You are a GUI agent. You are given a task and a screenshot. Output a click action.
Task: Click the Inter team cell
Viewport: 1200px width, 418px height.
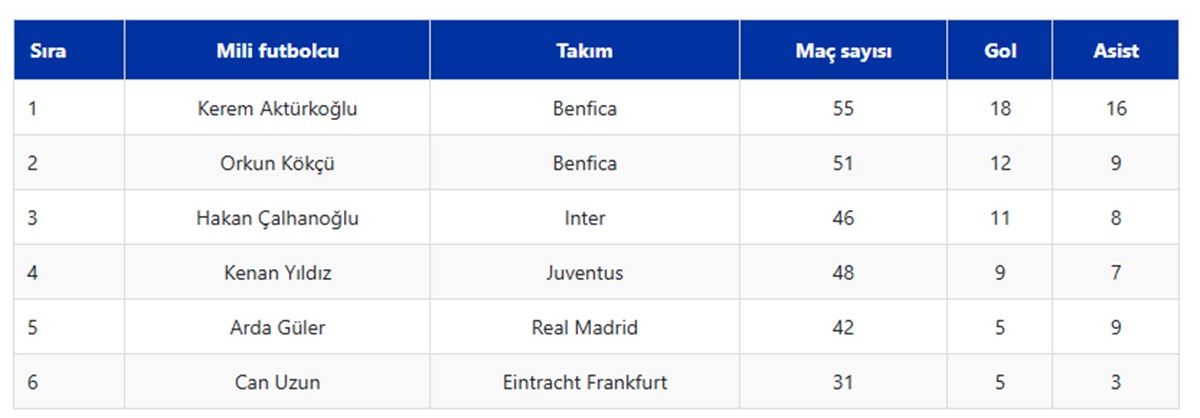coord(585,218)
